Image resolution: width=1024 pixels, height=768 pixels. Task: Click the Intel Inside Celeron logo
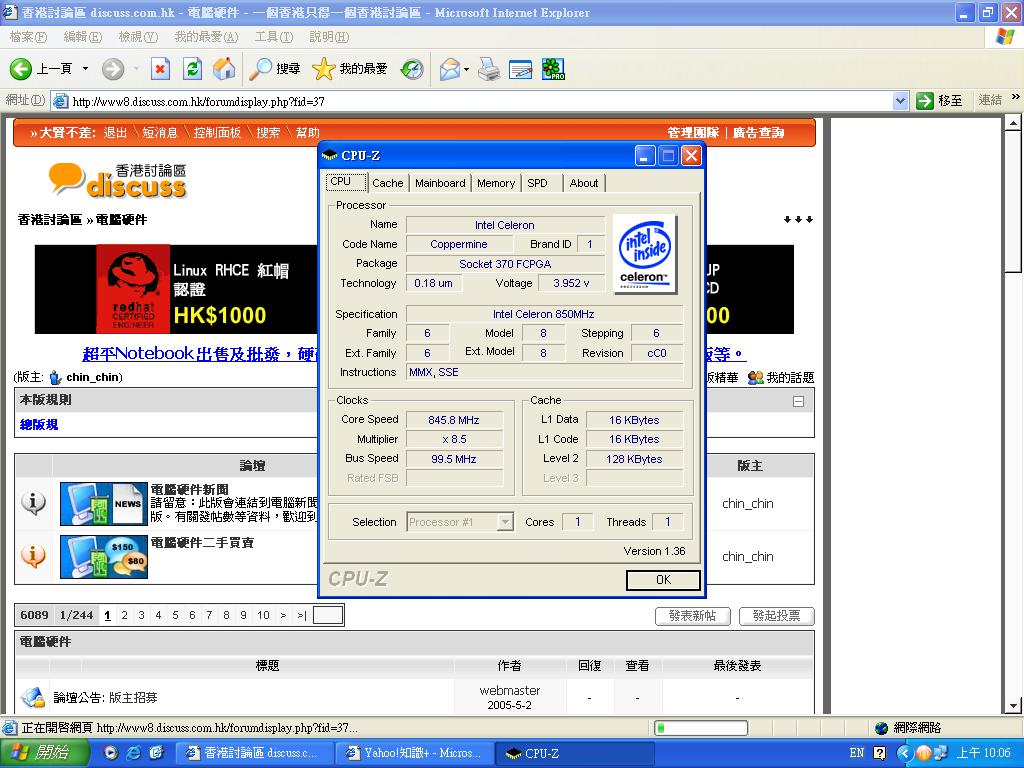tap(645, 254)
